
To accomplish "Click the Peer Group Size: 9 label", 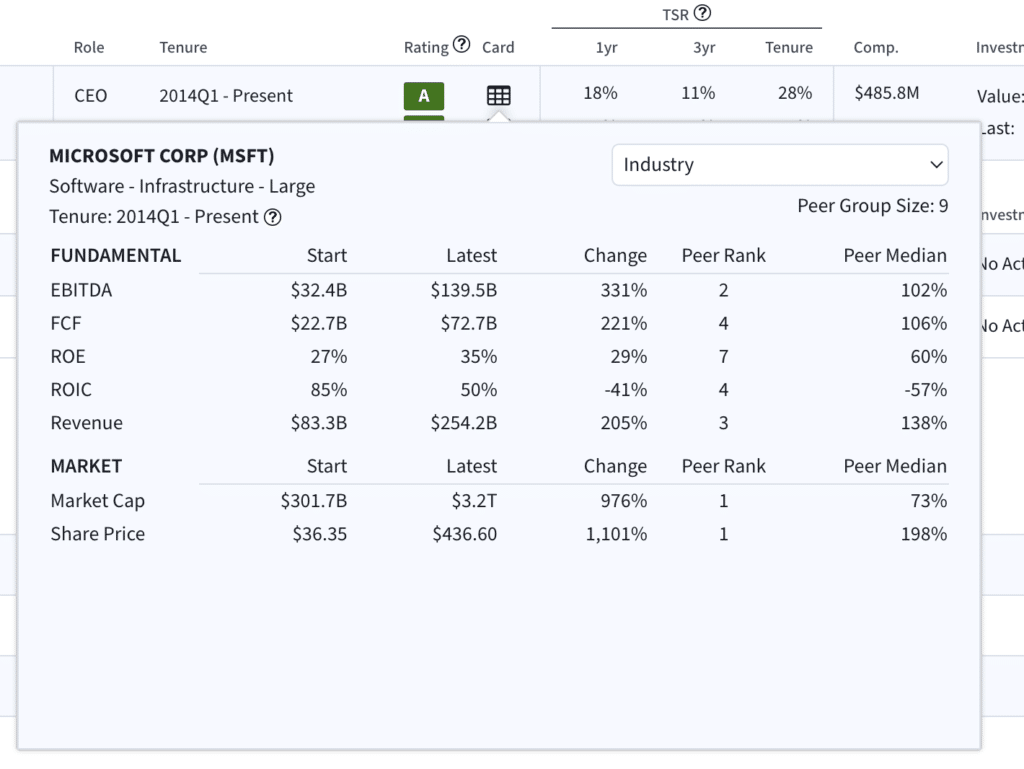I will [872, 206].
